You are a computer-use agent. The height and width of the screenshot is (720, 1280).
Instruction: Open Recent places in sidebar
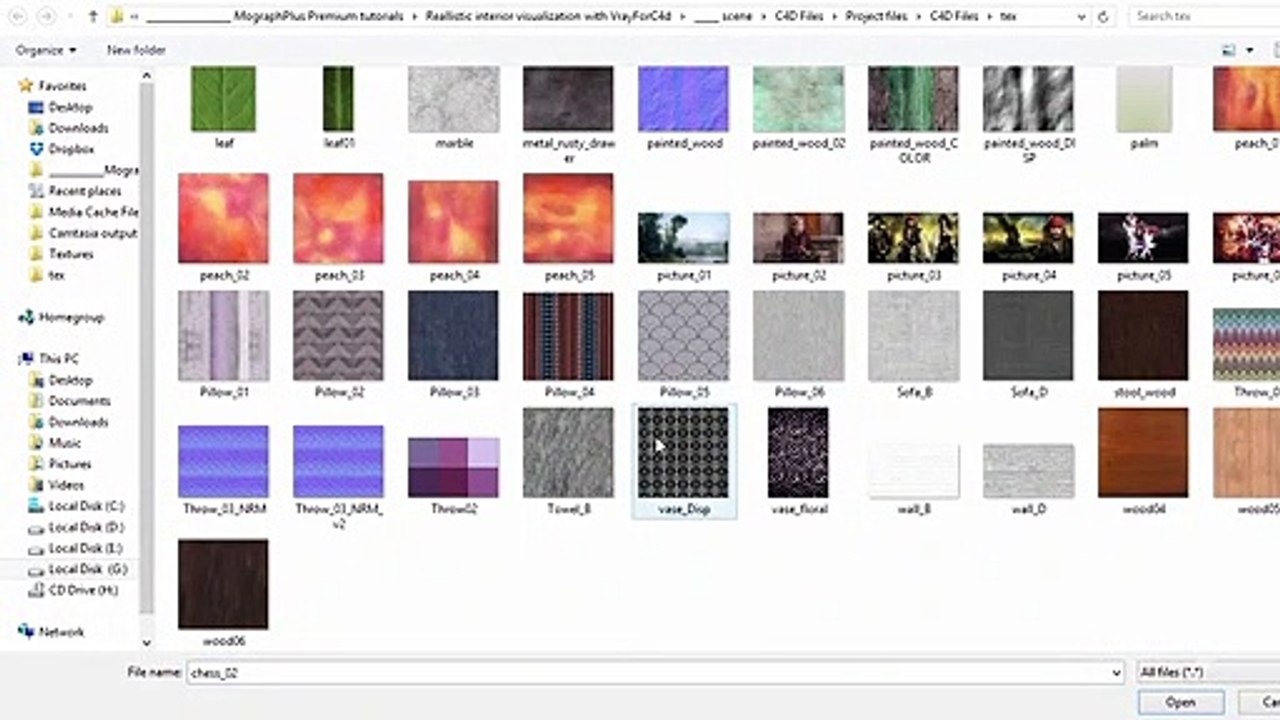[84, 191]
